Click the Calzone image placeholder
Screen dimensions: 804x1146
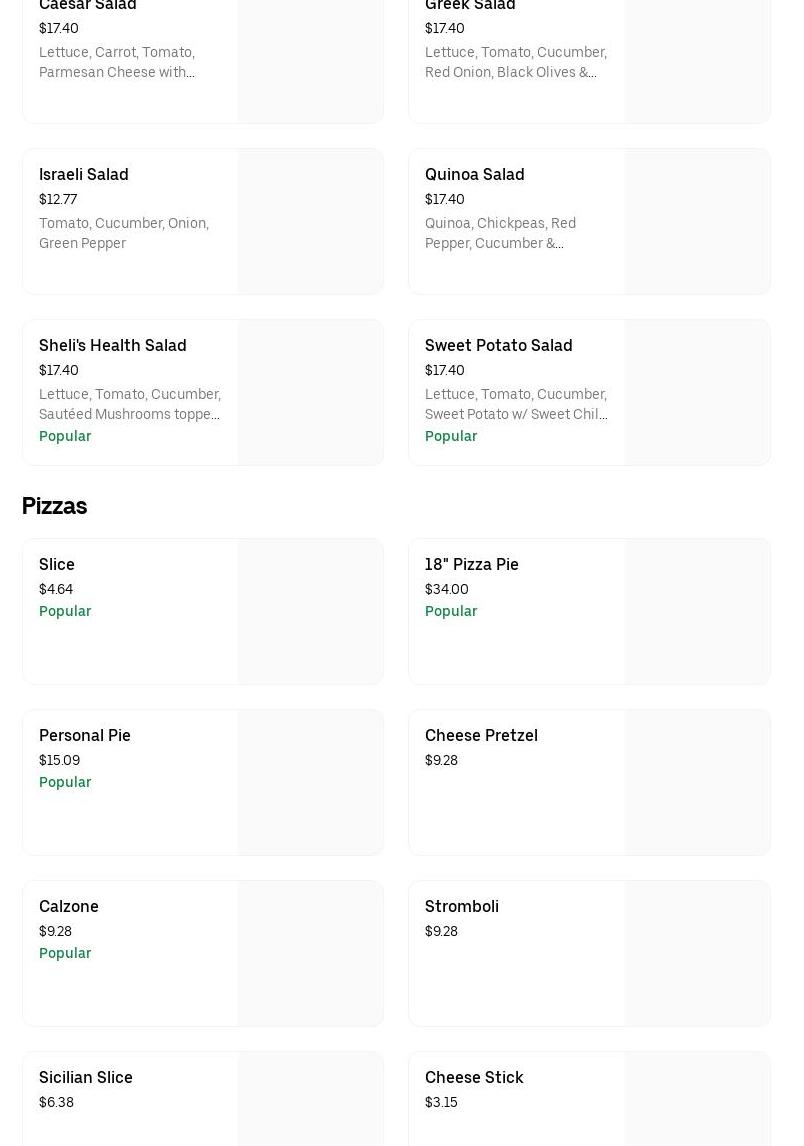coord(310,954)
